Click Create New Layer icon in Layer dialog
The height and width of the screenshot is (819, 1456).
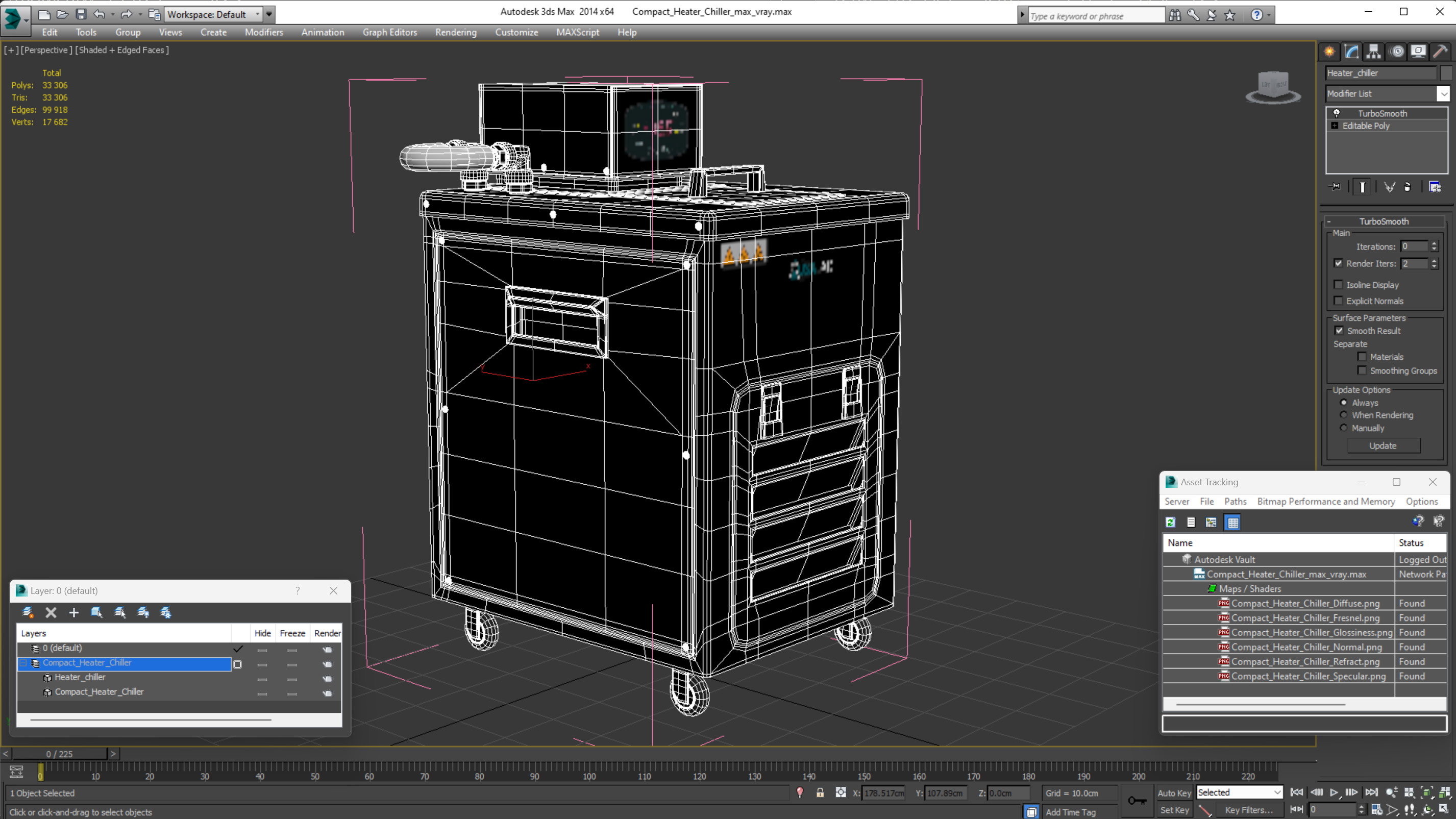coord(28,613)
